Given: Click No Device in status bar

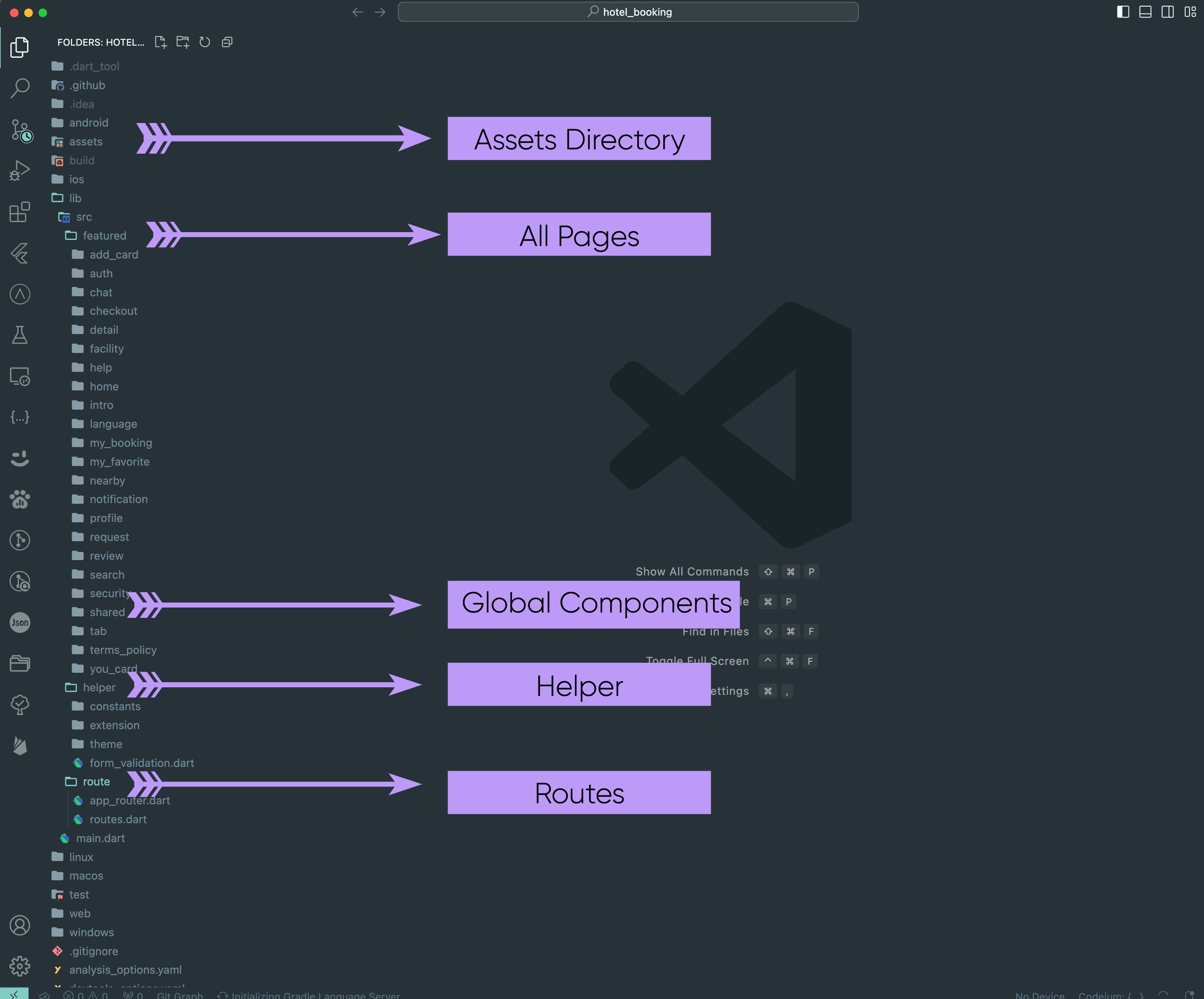Looking at the screenshot, I should coord(1040,995).
